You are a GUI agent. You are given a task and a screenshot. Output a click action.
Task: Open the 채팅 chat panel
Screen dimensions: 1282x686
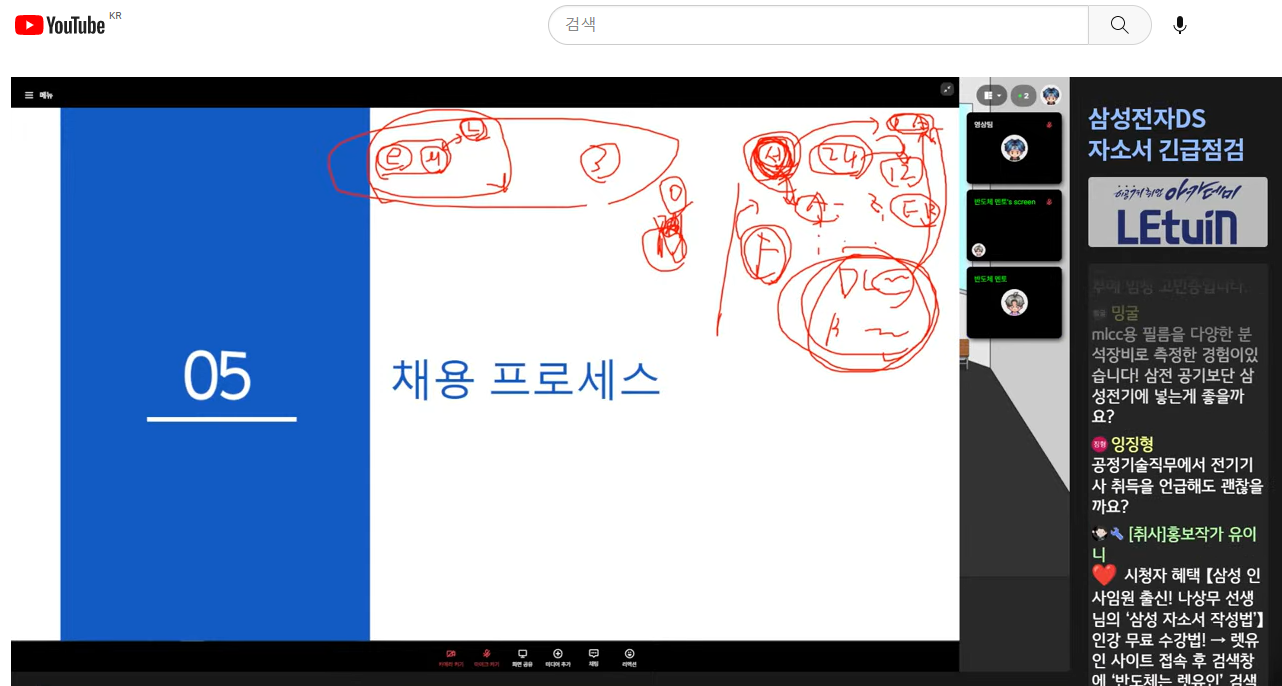[x=593, y=657]
